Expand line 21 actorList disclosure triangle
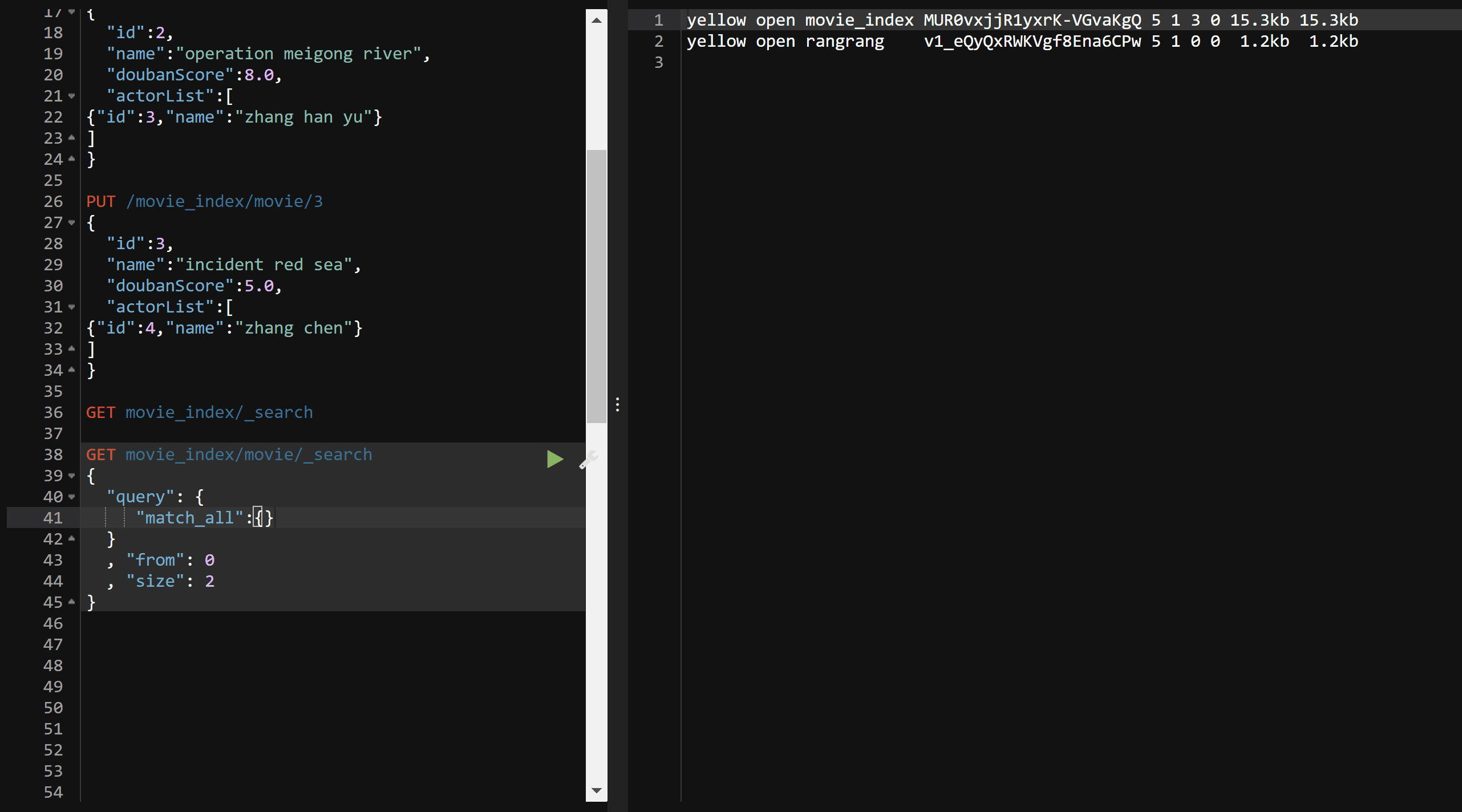Image resolution: width=1462 pixels, height=812 pixels. pyautogui.click(x=75, y=96)
